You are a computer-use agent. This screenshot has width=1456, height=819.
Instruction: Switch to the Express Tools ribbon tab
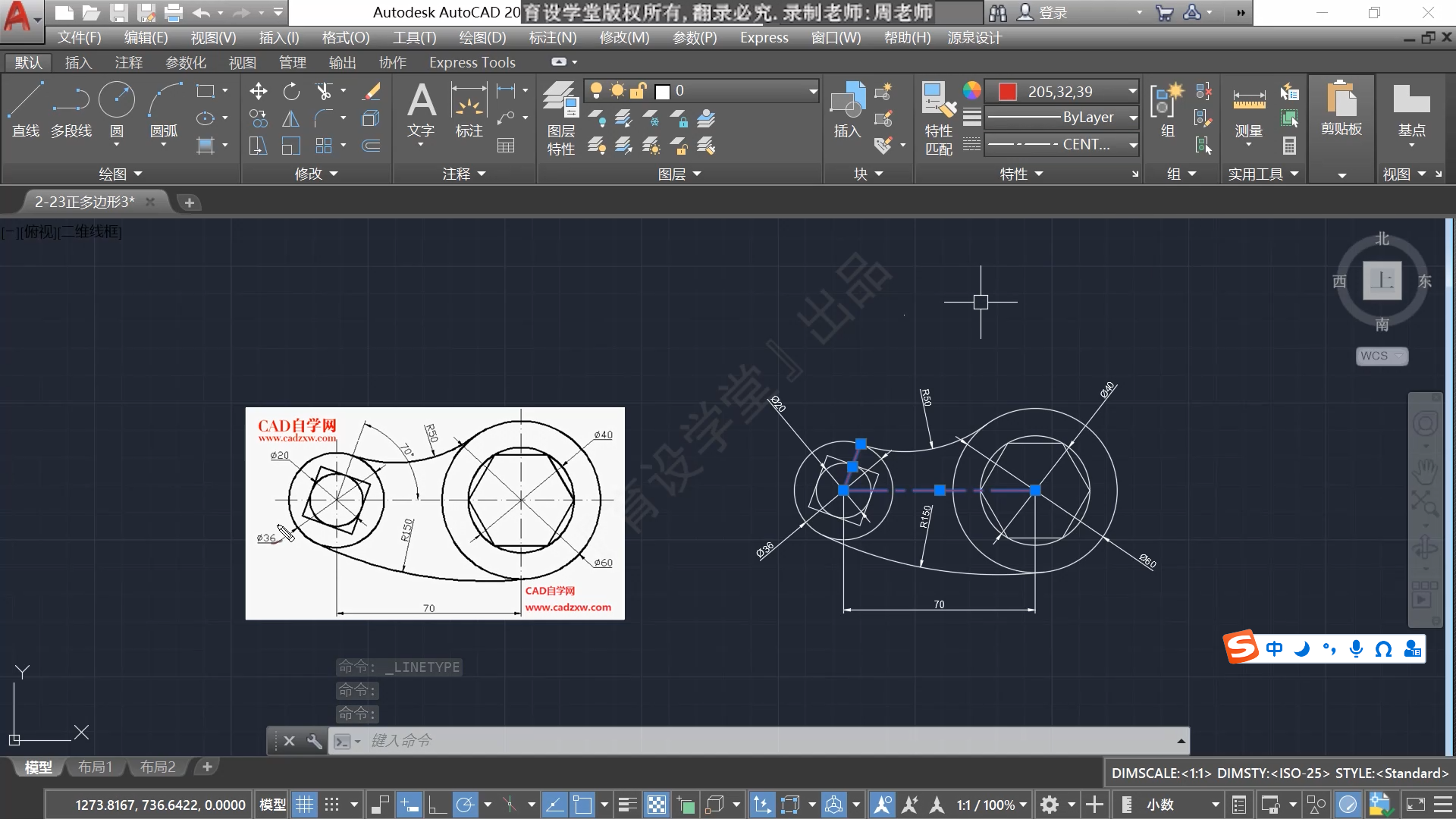[x=472, y=63]
